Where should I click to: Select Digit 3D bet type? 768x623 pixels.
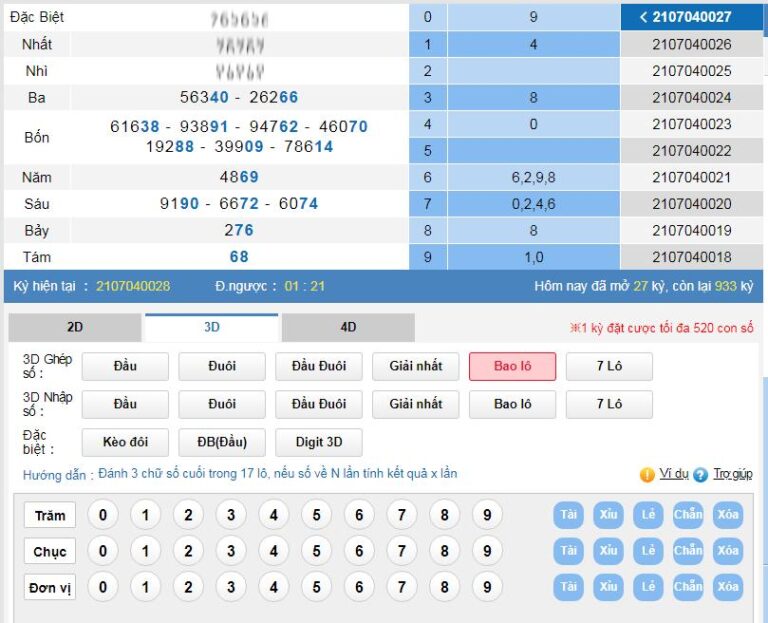coord(319,442)
